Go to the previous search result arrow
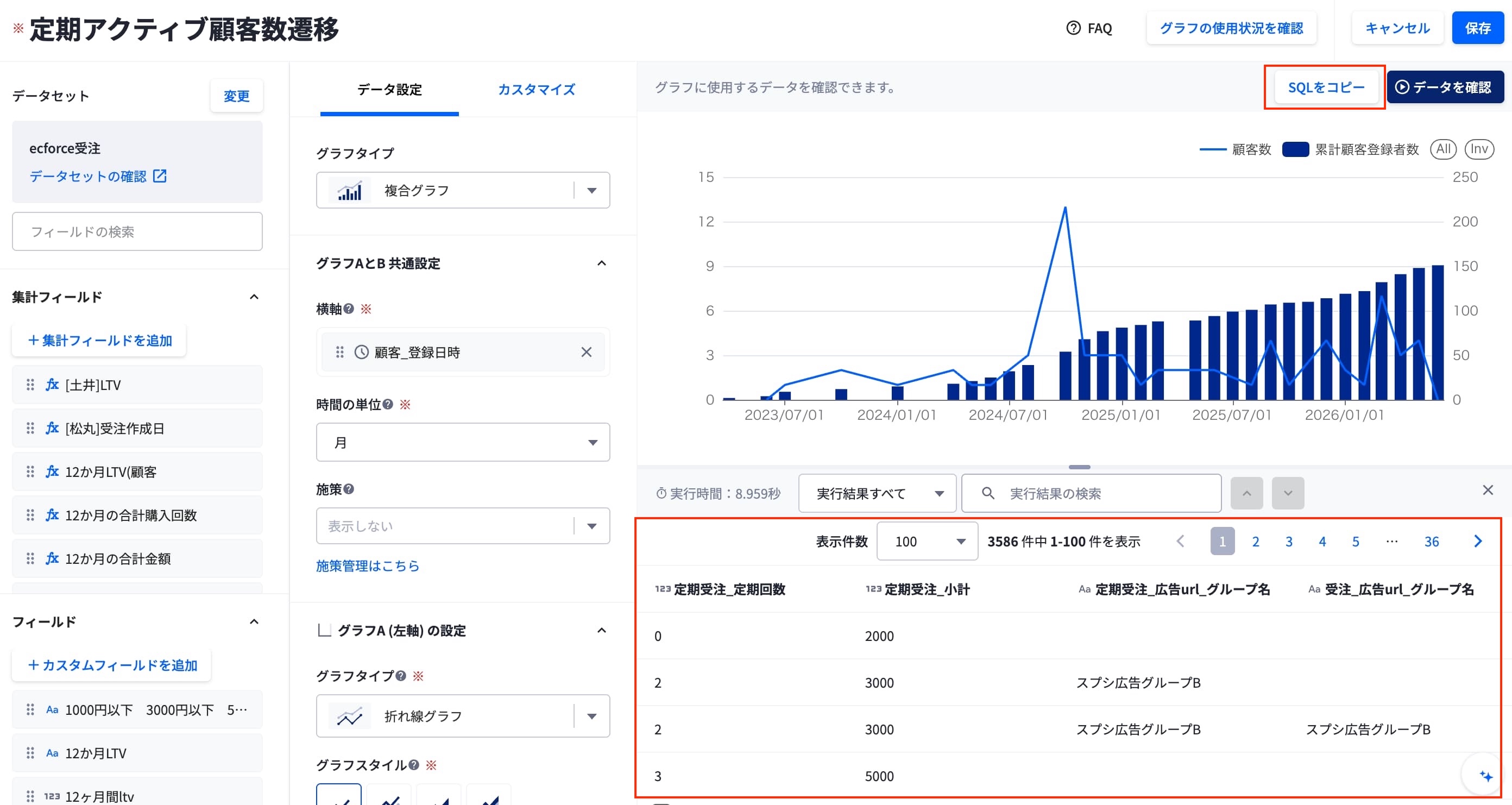 click(1246, 493)
